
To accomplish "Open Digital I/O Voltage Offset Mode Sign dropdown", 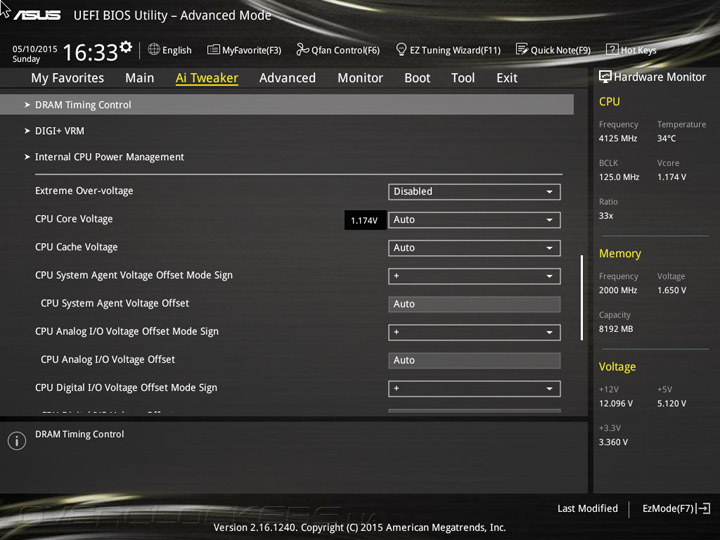I will tap(474, 388).
